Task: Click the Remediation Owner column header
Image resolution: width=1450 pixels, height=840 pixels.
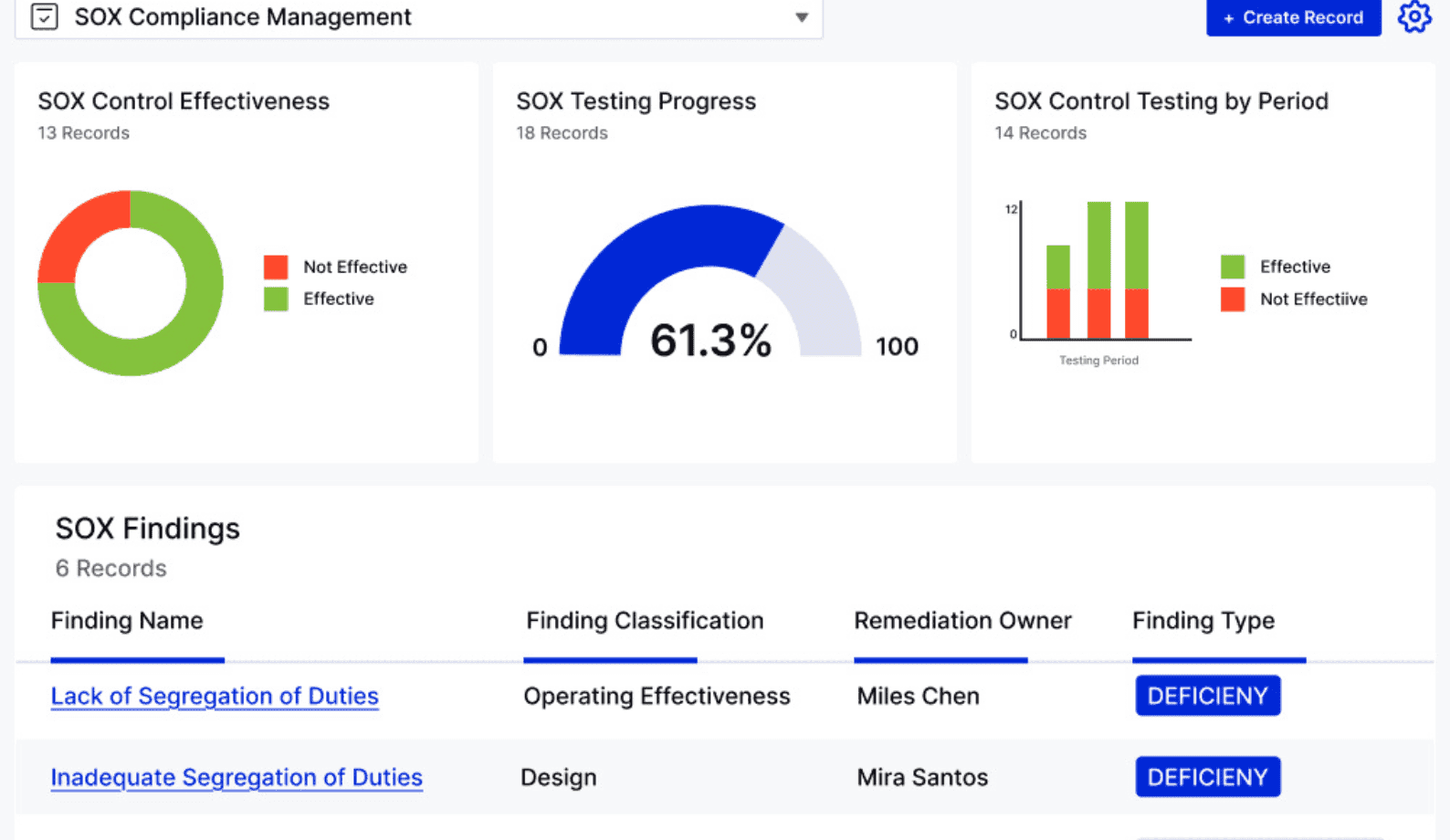Action: [x=962, y=621]
